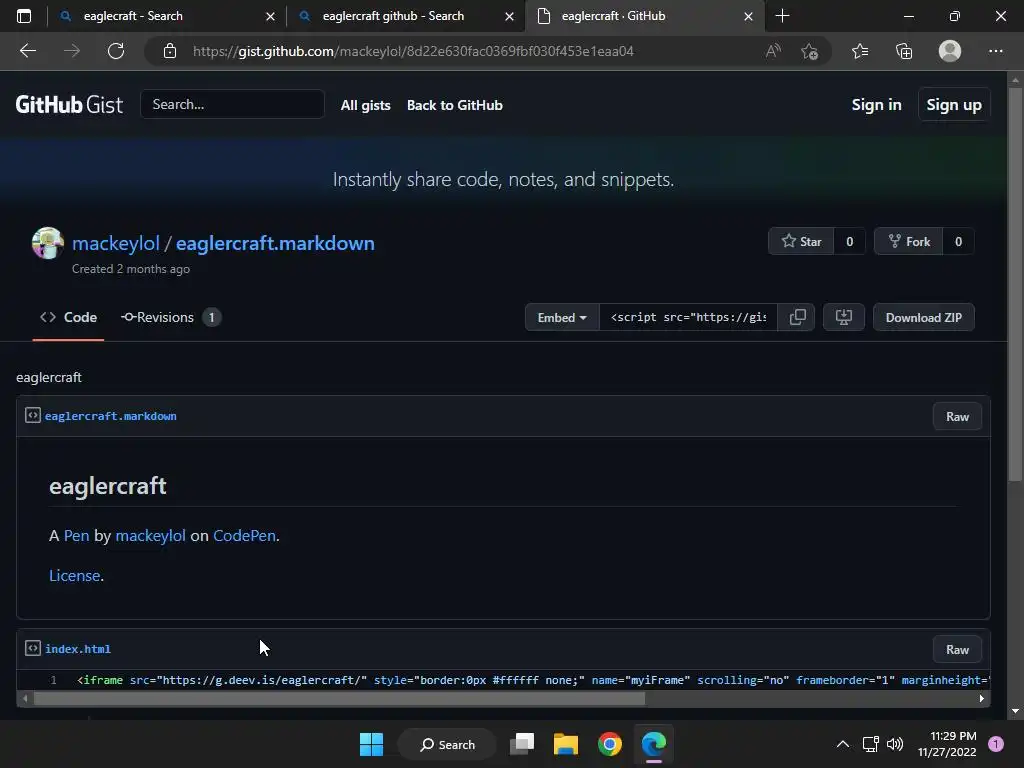Click All gists in header

pyautogui.click(x=366, y=105)
